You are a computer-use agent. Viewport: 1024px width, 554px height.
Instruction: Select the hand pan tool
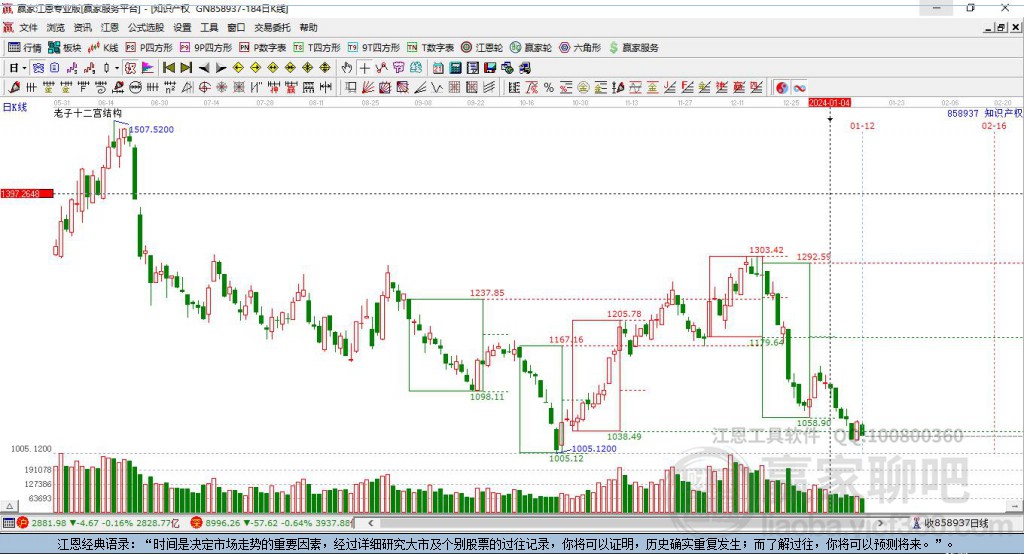[347, 68]
